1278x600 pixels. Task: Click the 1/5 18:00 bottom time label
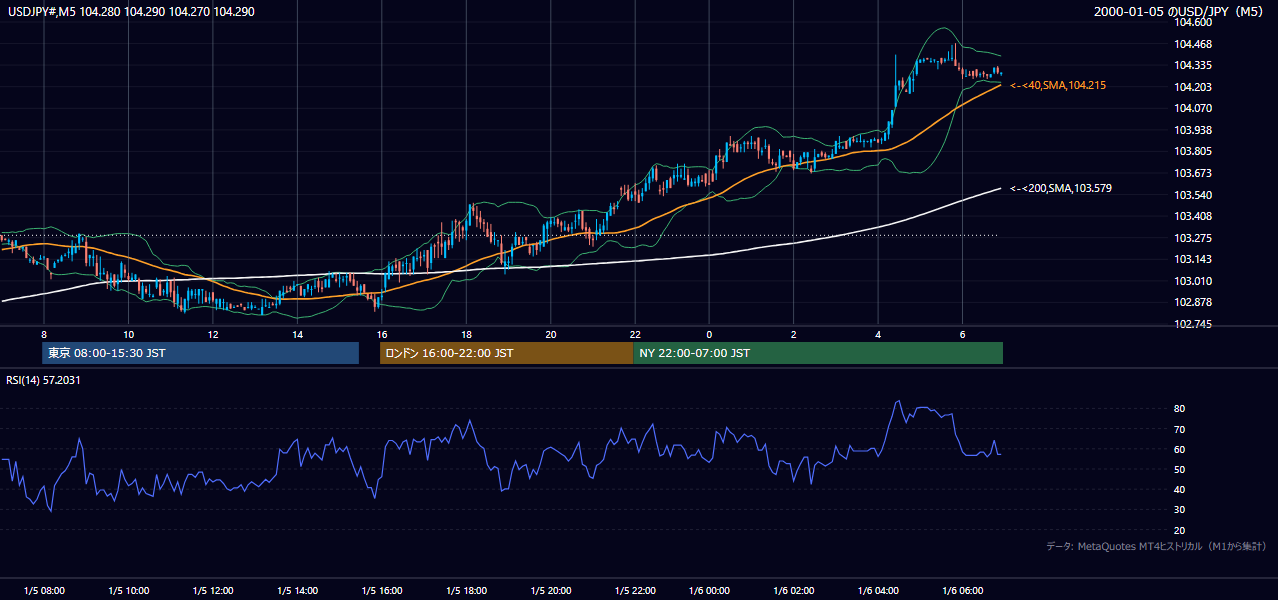[467, 591]
